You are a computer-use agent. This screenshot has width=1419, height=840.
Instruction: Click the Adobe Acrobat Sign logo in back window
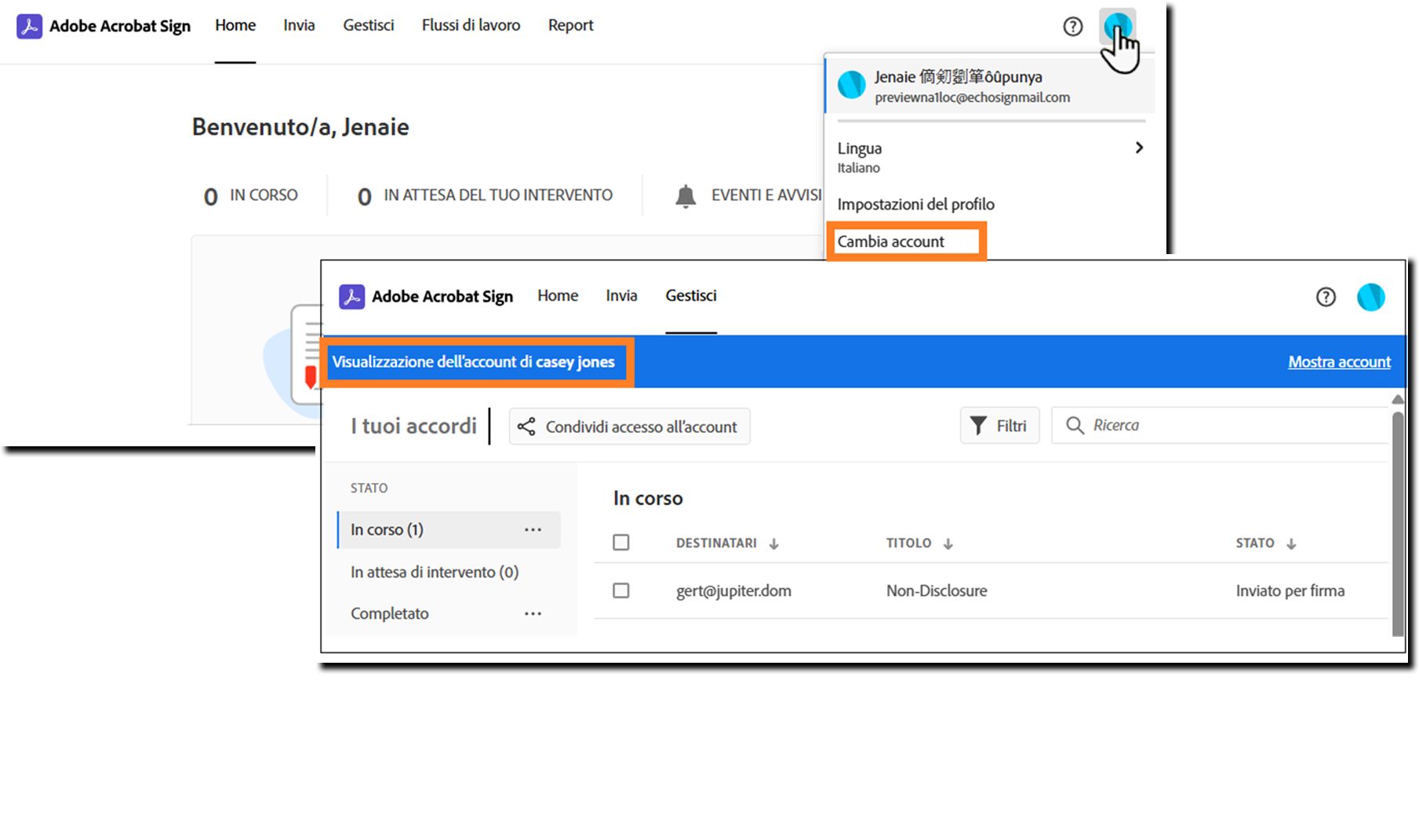29,26
